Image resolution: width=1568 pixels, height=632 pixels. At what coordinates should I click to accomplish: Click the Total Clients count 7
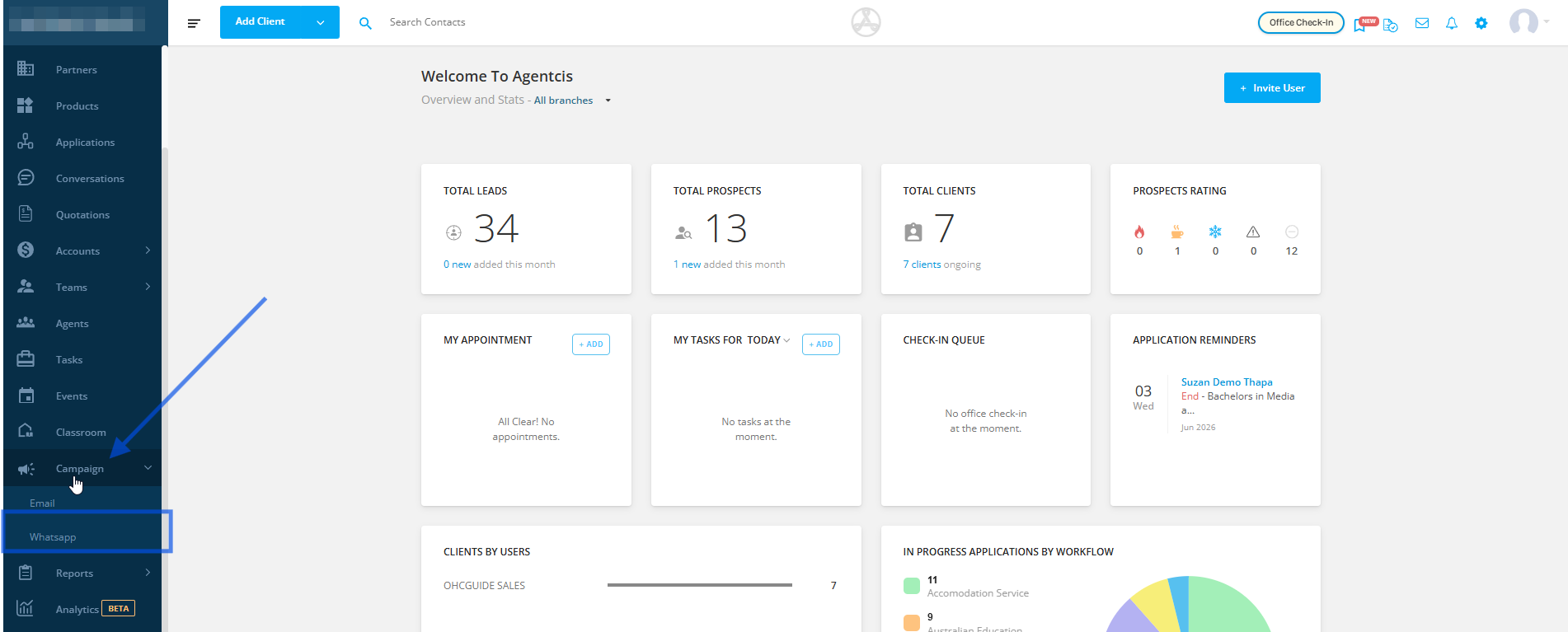tap(944, 228)
